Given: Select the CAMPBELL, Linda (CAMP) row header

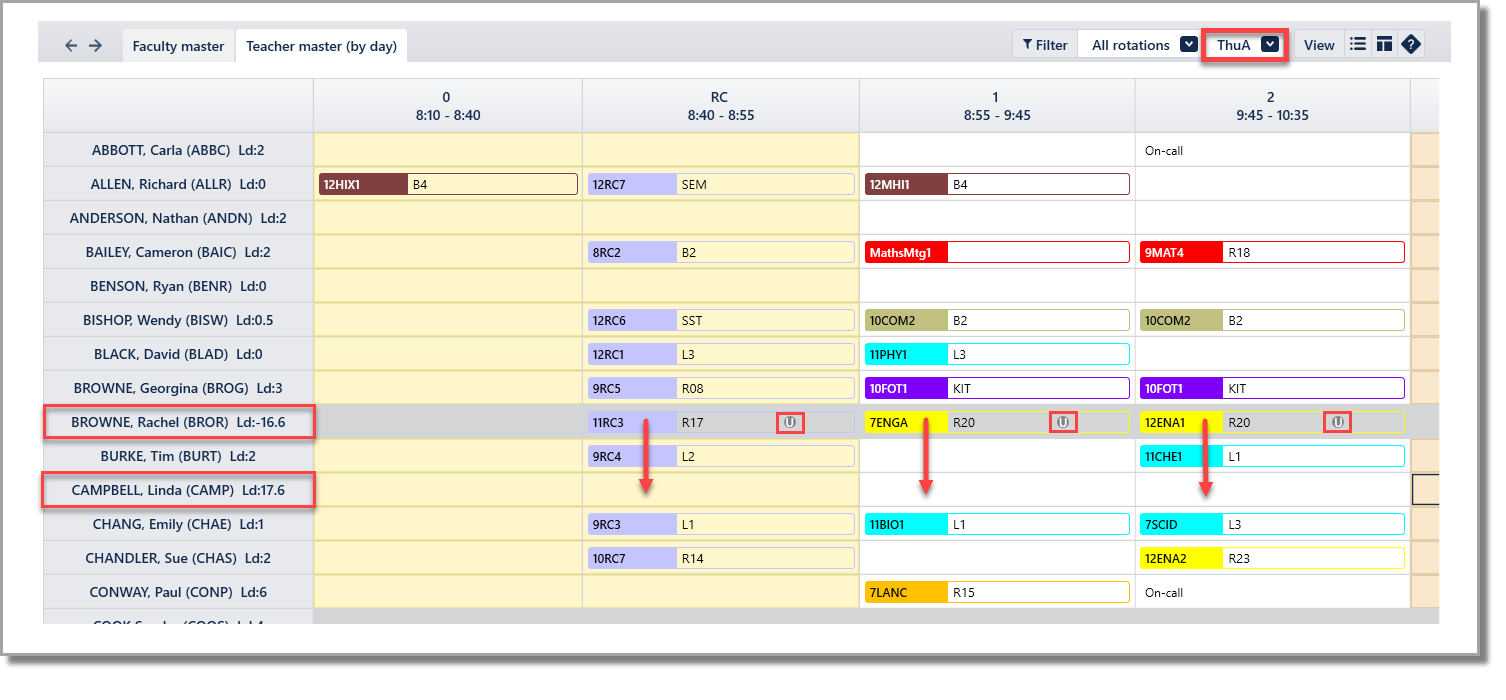Looking at the screenshot, I should (178, 491).
